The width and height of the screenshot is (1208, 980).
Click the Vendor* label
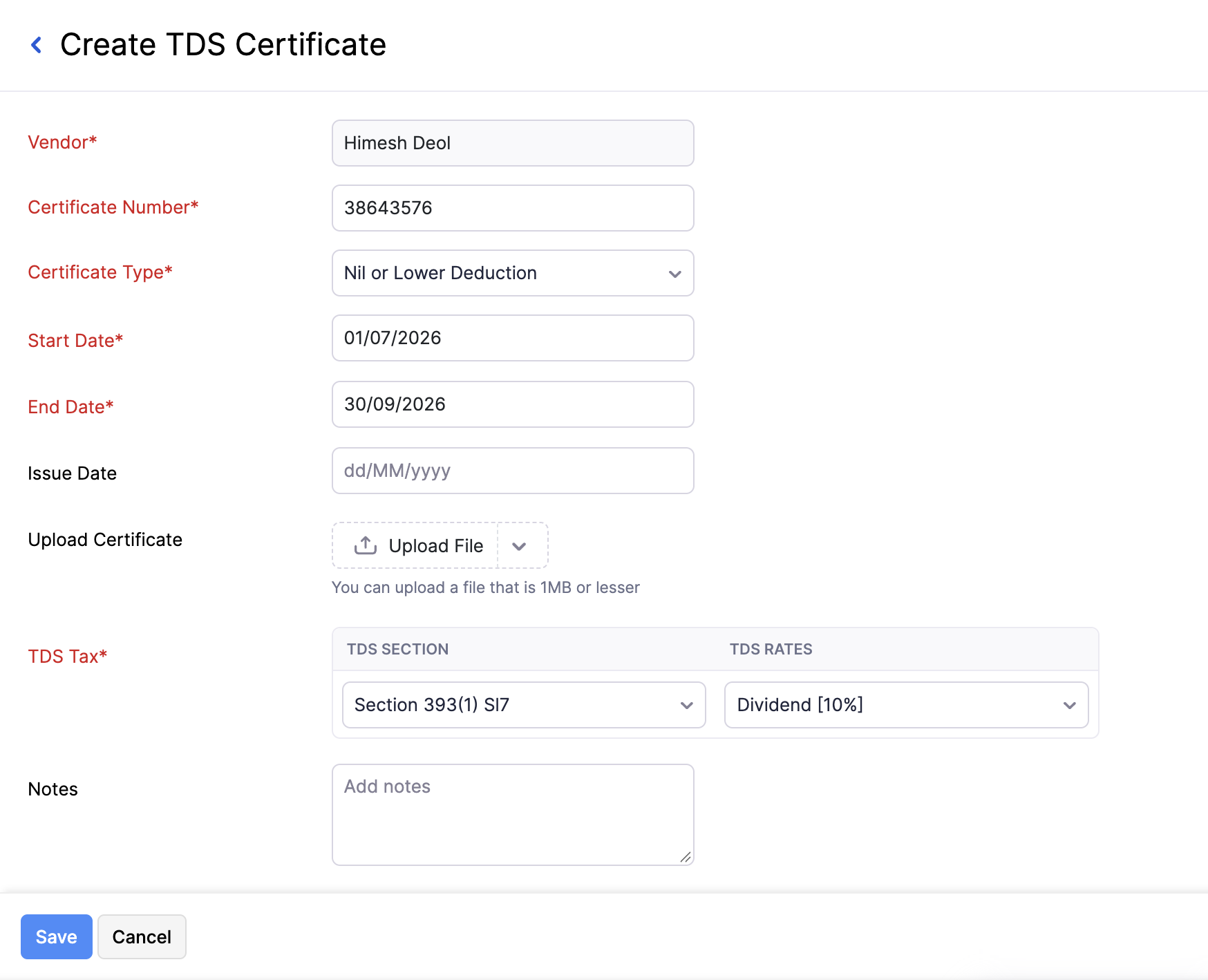coord(62,142)
